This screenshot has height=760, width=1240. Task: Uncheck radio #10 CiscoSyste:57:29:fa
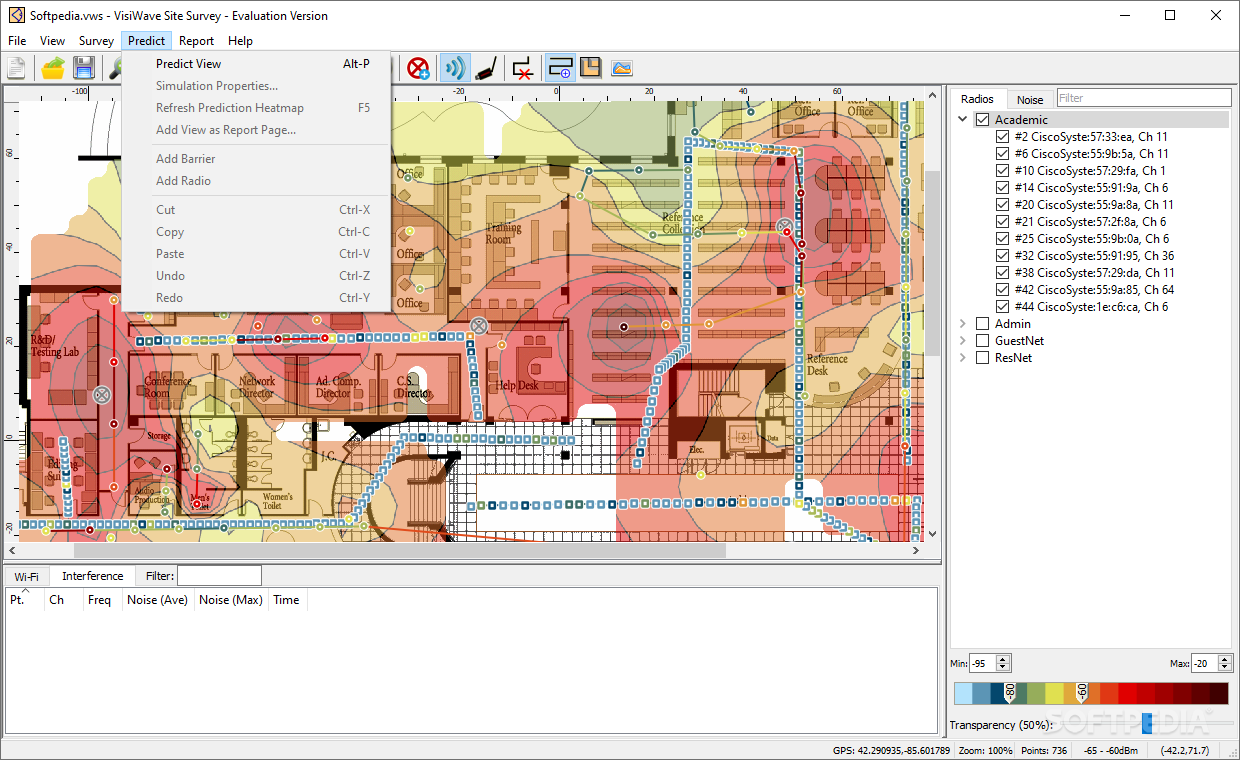(1002, 171)
